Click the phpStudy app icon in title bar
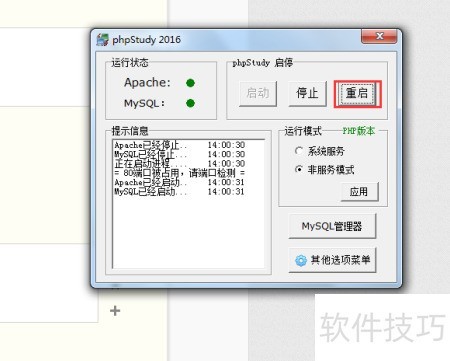 click(x=103, y=40)
